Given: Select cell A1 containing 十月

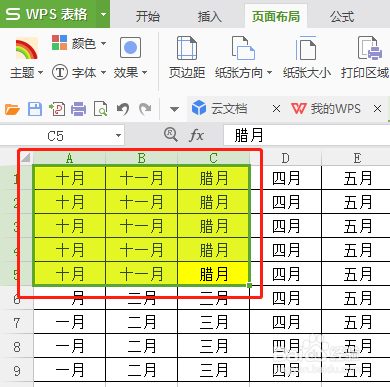Looking at the screenshot, I should (x=69, y=178).
